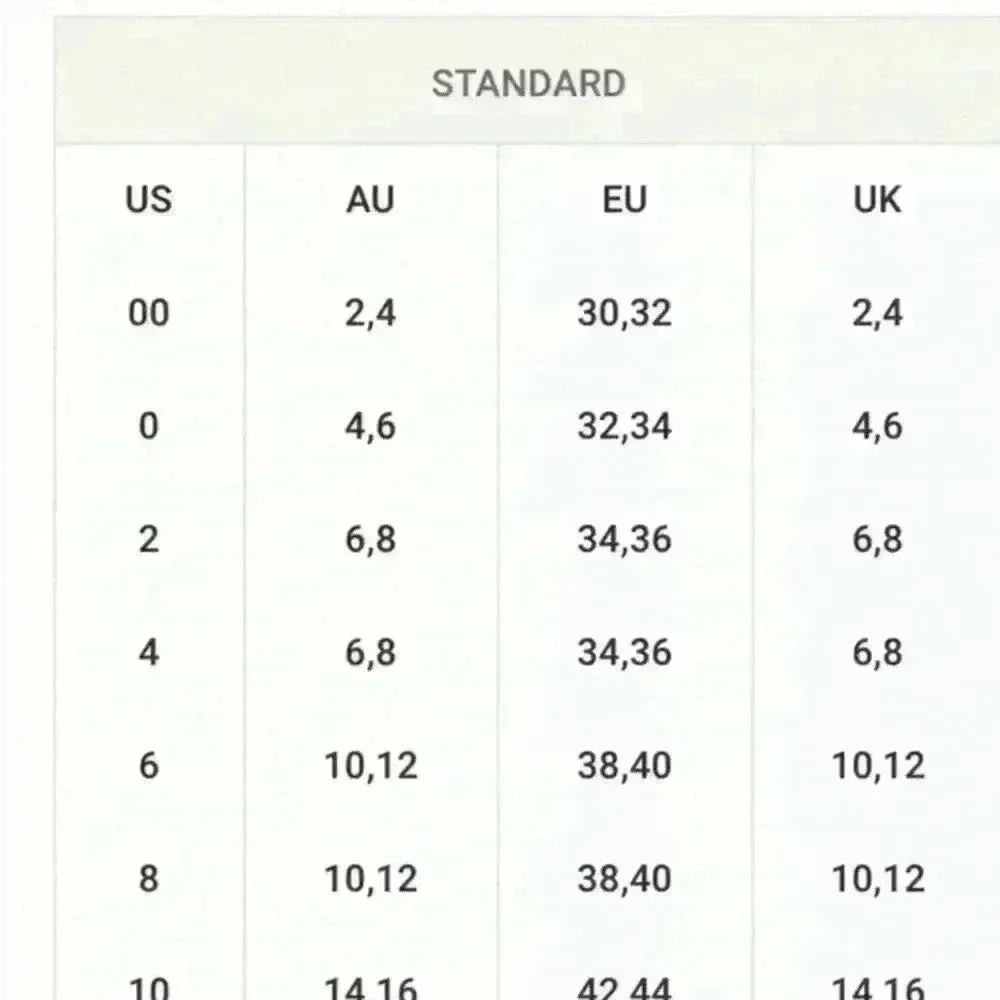Click EU 38,40 in US 8 row
The width and height of the screenshot is (1000, 1000).
pyautogui.click(x=624, y=879)
